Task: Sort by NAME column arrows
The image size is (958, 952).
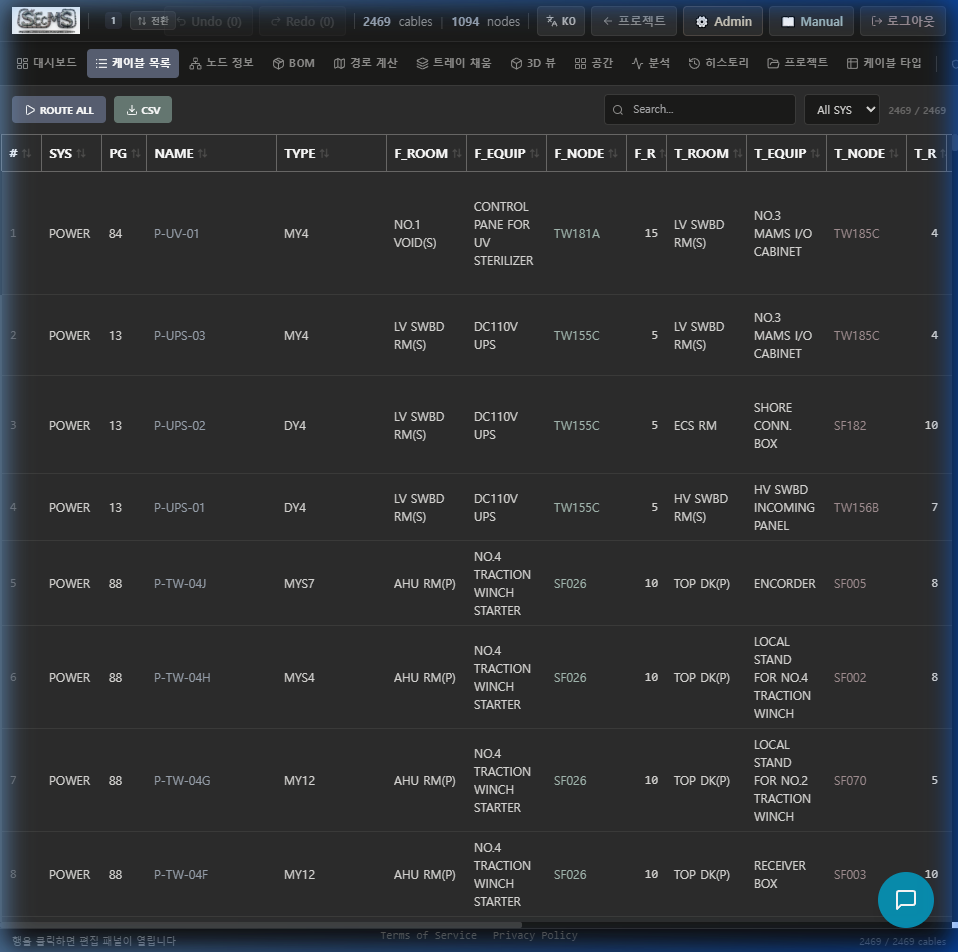Action: point(202,153)
